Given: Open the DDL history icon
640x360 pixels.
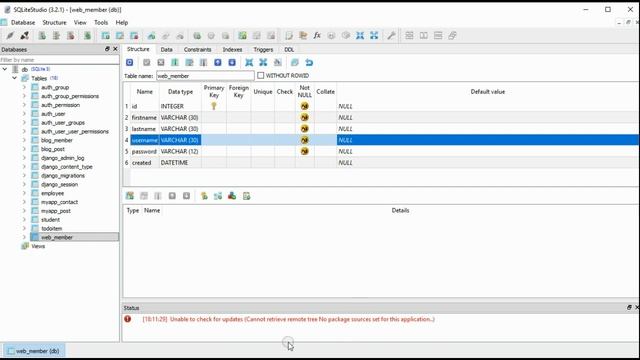Looking at the screenshot, I should point(303,36).
